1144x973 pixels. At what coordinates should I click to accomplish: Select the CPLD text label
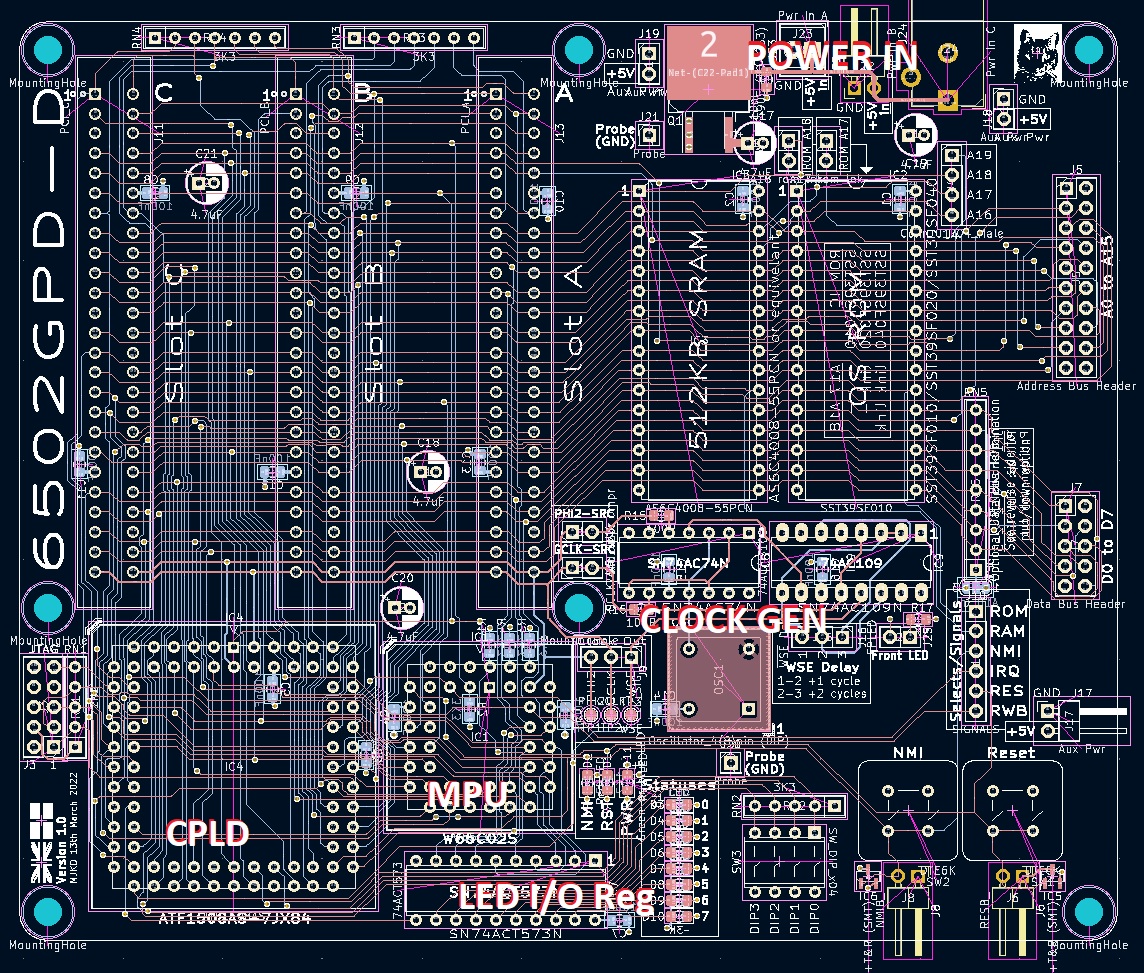[207, 833]
